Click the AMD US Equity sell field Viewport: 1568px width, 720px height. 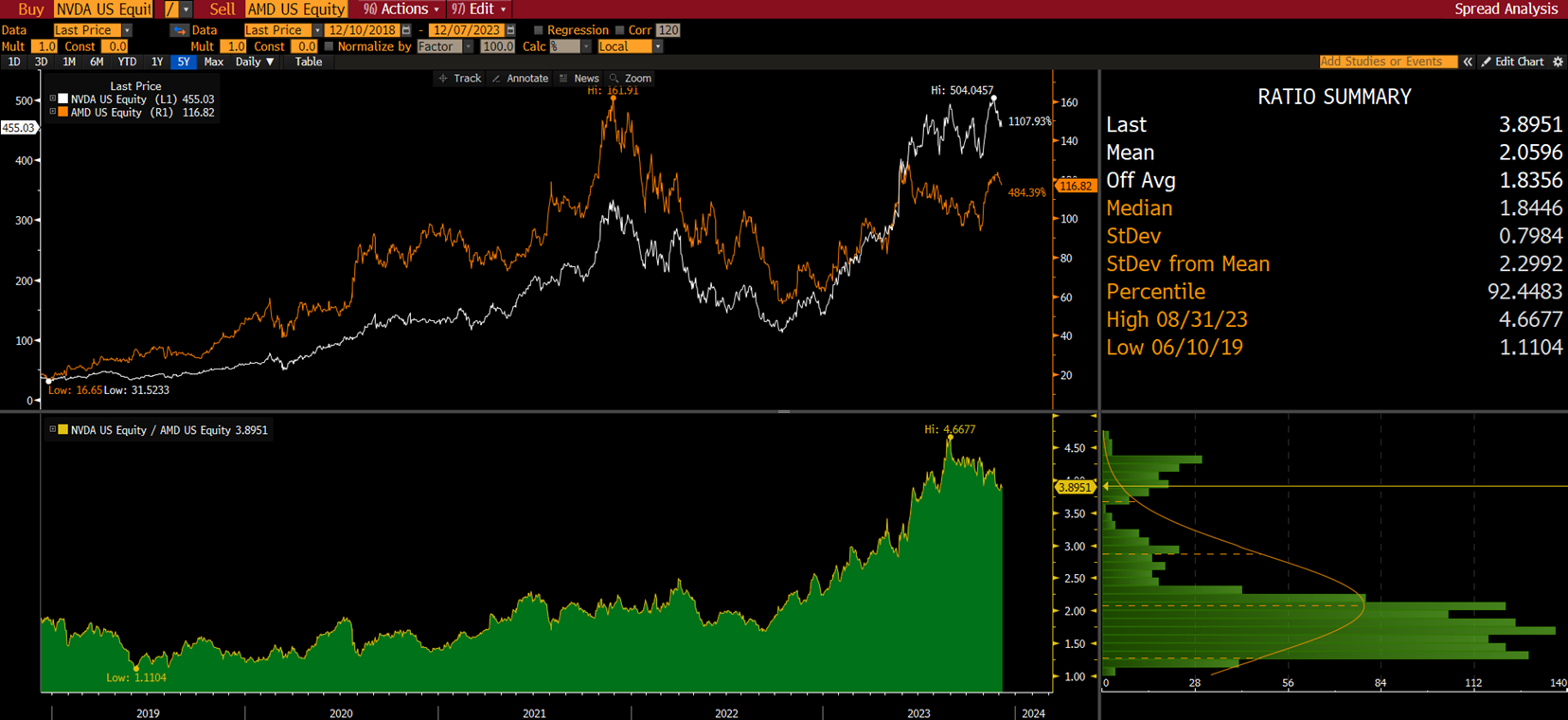click(296, 9)
